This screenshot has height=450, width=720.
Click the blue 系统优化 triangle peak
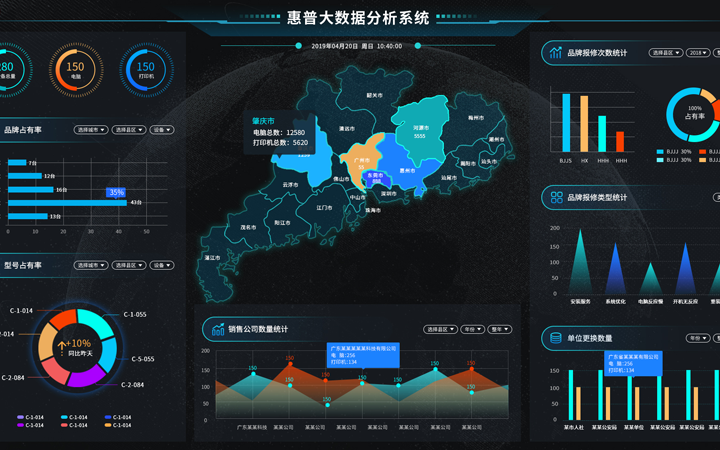(615, 271)
